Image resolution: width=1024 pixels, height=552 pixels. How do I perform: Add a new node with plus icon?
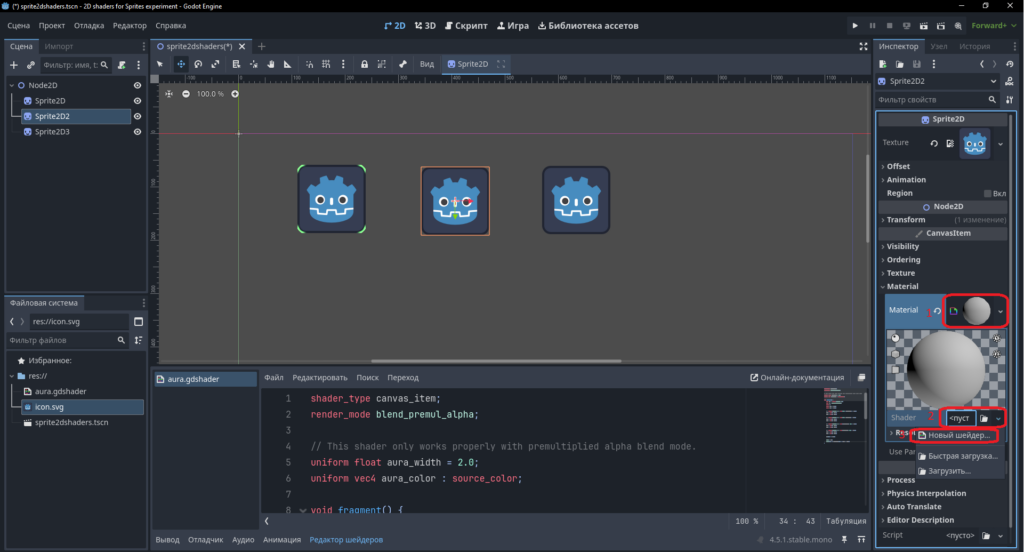(x=14, y=65)
